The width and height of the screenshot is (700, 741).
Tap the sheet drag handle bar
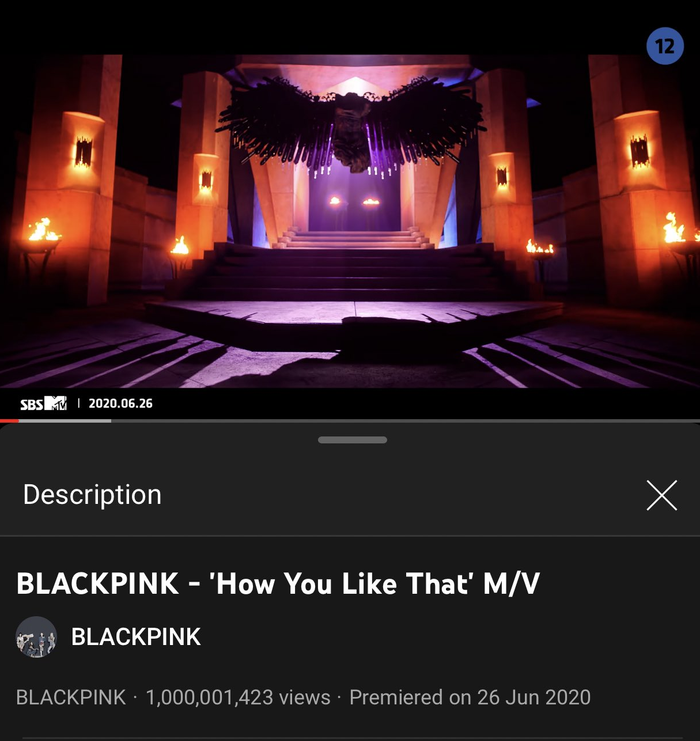click(353, 440)
